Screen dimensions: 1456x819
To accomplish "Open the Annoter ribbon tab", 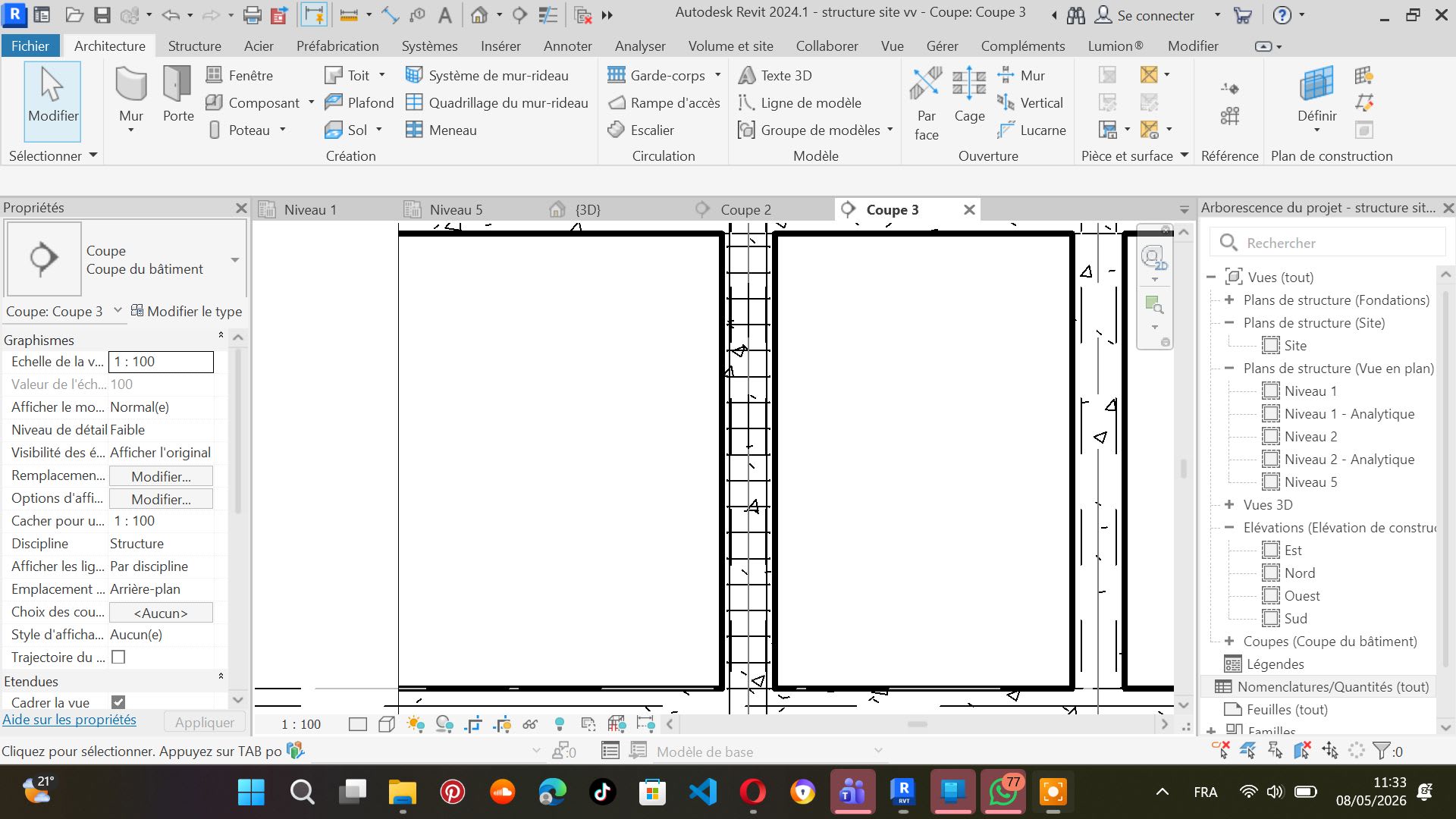I will [x=567, y=45].
